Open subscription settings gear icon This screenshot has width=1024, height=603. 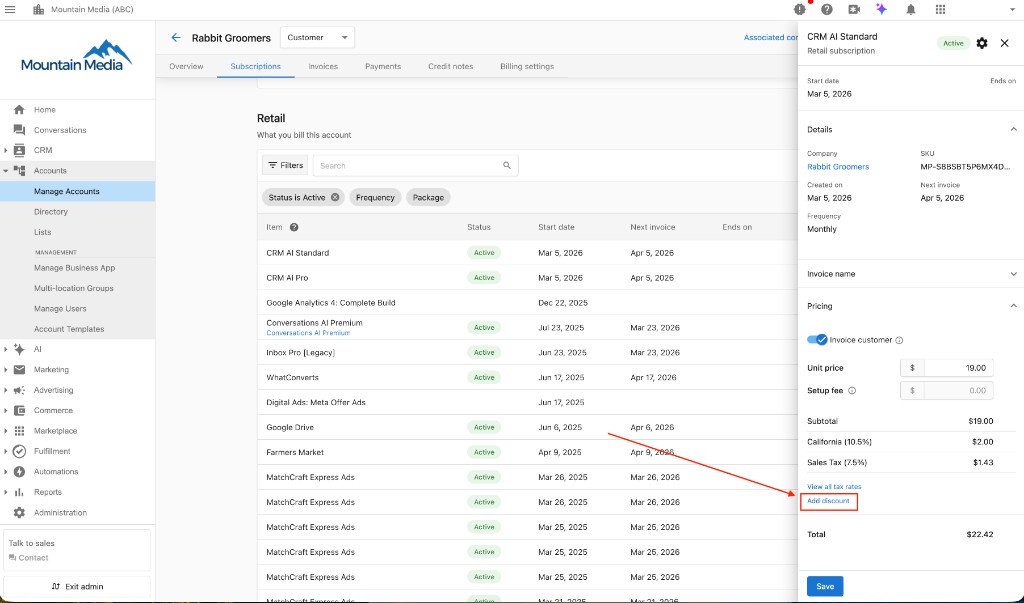point(982,43)
